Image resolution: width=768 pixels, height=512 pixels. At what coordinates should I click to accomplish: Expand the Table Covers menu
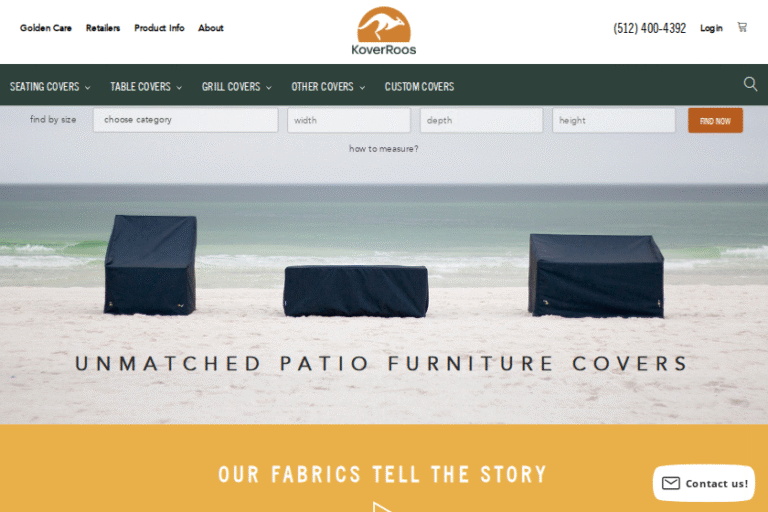click(x=146, y=87)
